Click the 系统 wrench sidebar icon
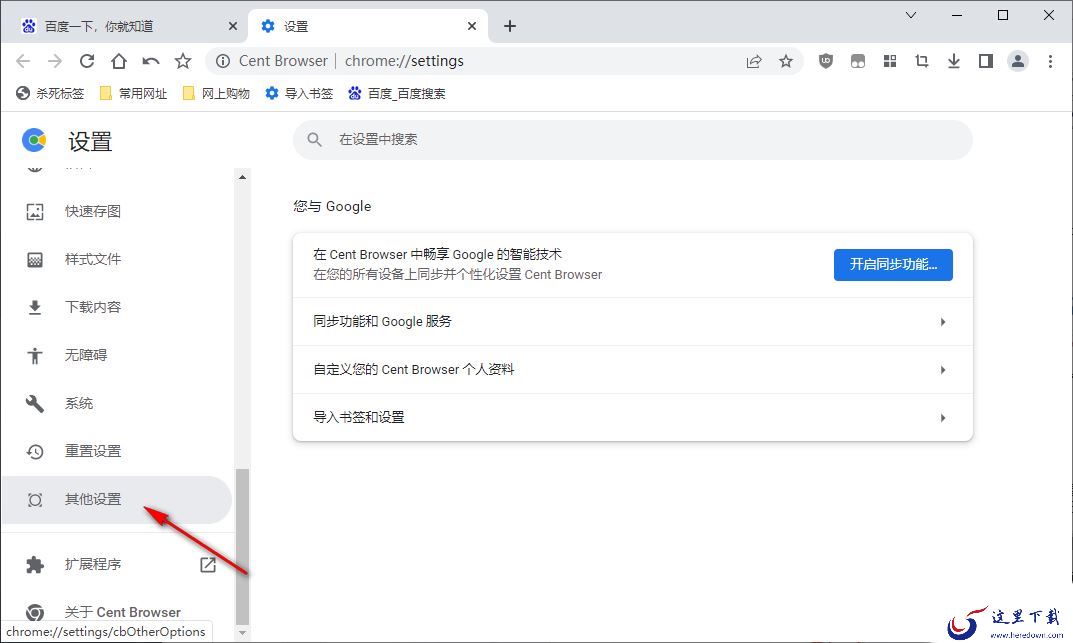 [x=35, y=404]
